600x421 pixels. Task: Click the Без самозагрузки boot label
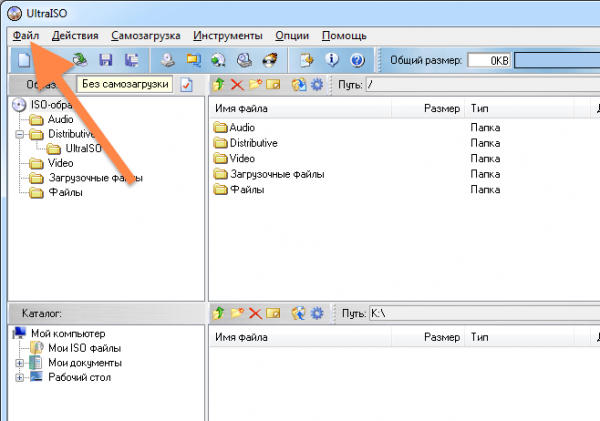tap(125, 84)
